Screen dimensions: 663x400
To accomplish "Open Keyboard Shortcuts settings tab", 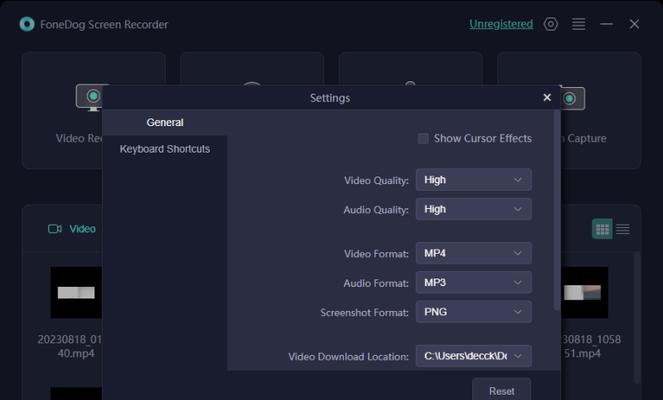I will (x=165, y=149).
